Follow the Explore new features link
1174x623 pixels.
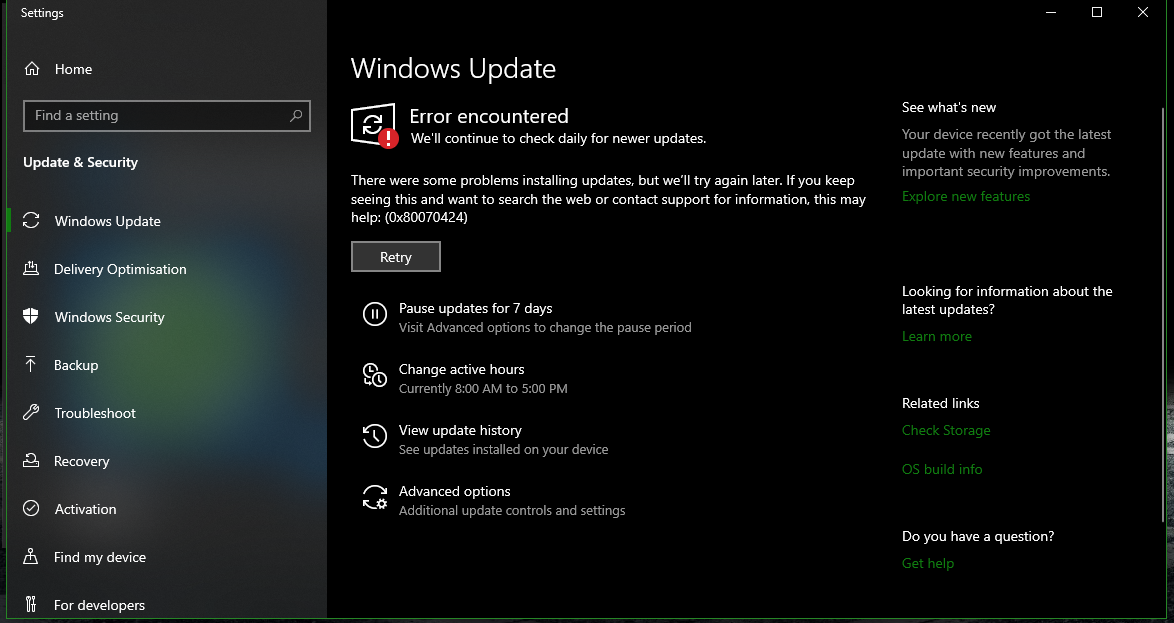tap(966, 196)
